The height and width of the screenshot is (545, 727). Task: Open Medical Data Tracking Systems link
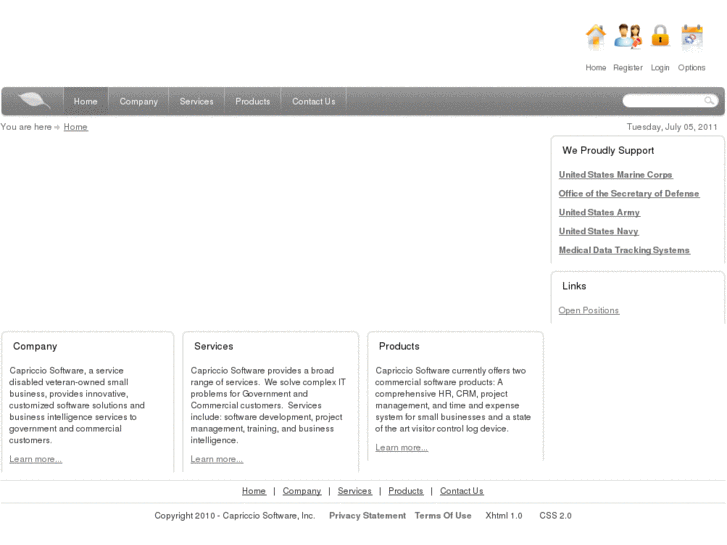coord(624,250)
